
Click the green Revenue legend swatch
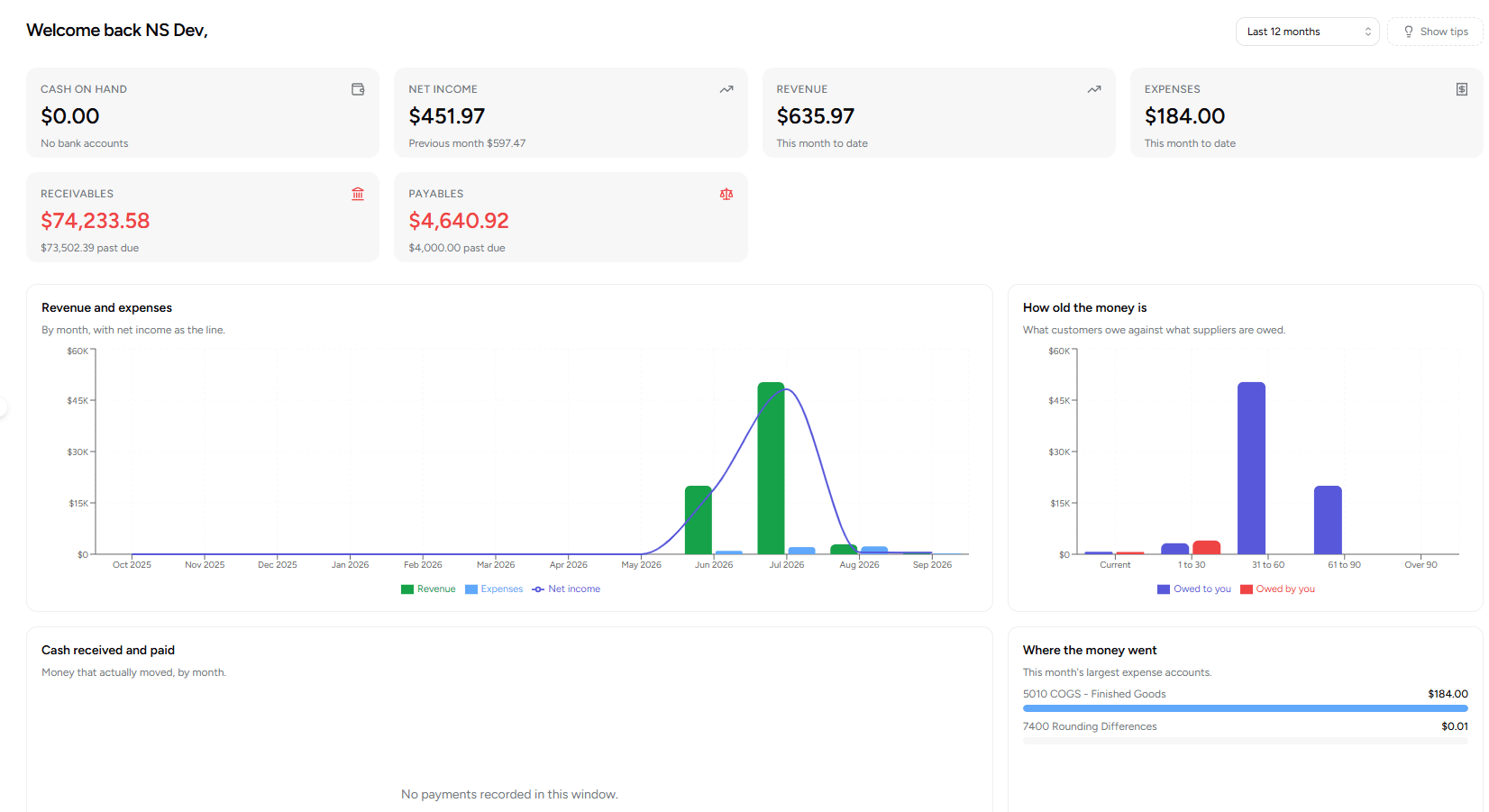tap(407, 589)
